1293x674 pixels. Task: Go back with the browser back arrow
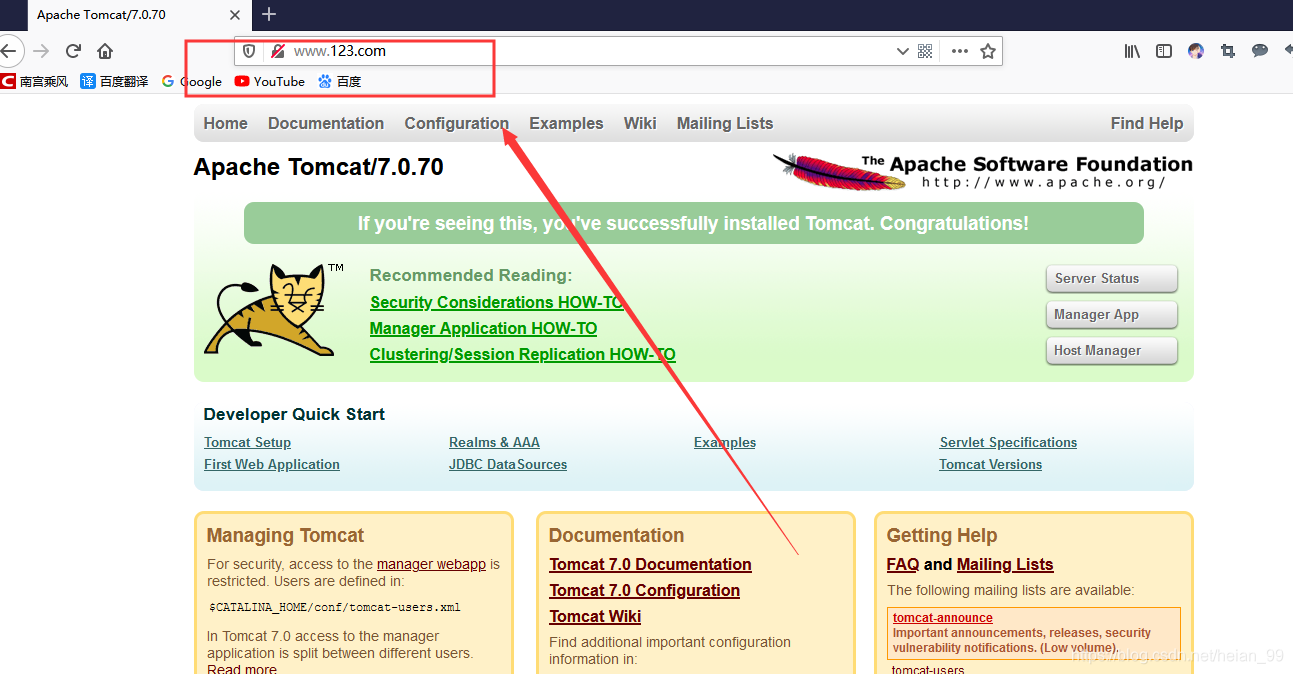(8, 51)
